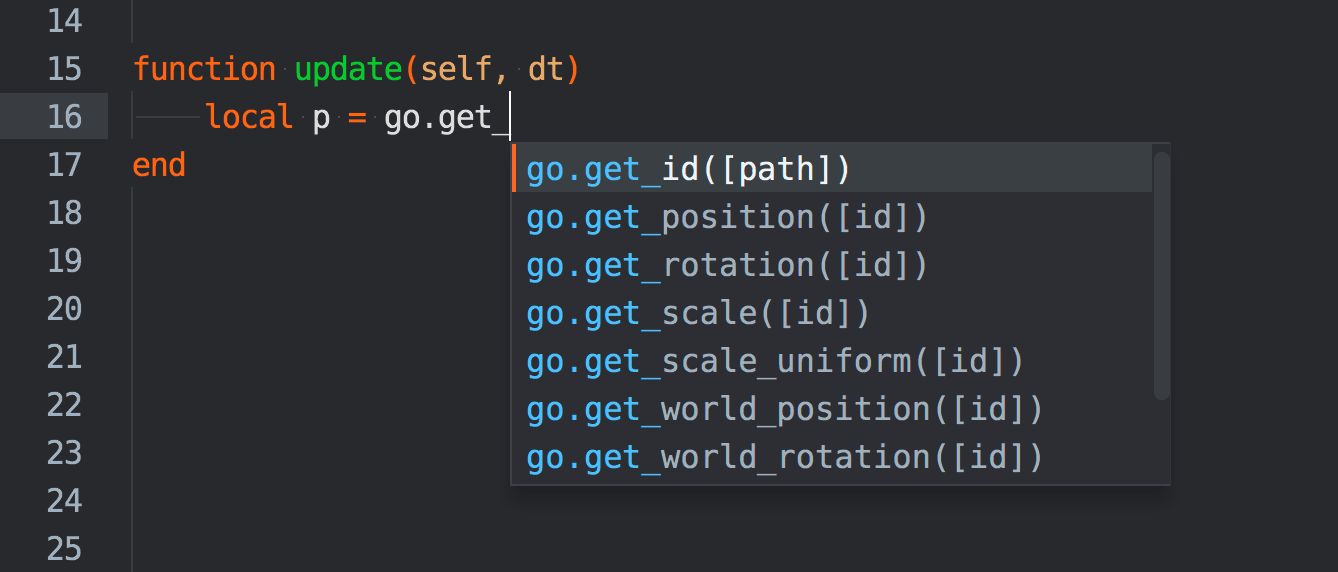Click line number 14 in the gutter
This screenshot has height=572, width=1338.
(x=64, y=21)
